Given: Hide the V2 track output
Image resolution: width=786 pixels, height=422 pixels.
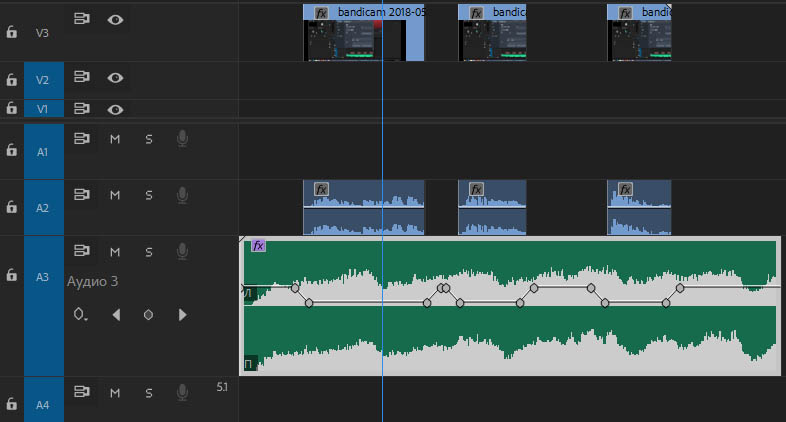Looking at the screenshot, I should [x=115, y=78].
